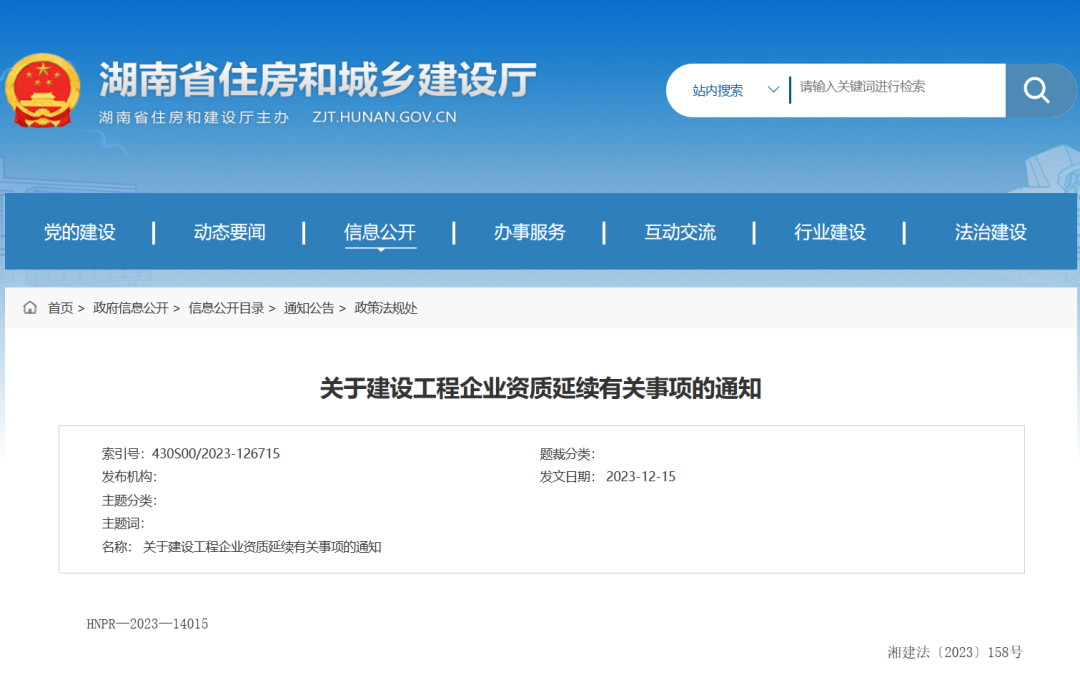Go to 政府信息公开 breadcrumb
The height and width of the screenshot is (680, 1080).
tap(131, 308)
